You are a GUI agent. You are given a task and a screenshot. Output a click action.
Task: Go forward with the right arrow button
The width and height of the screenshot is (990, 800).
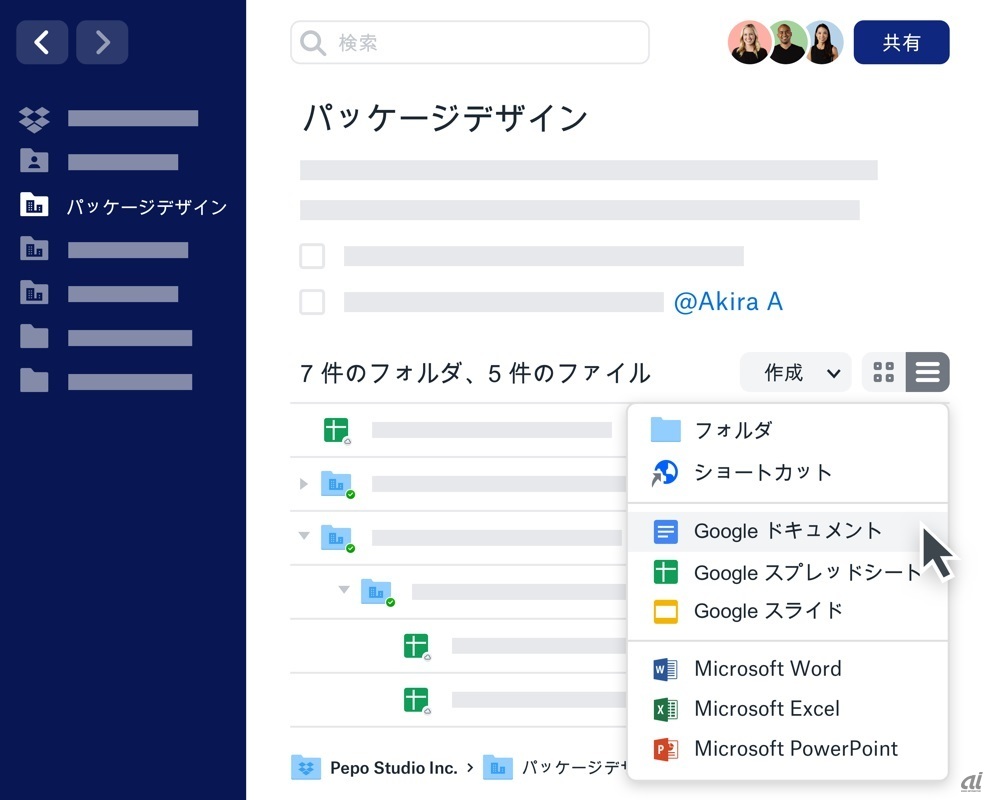point(102,42)
